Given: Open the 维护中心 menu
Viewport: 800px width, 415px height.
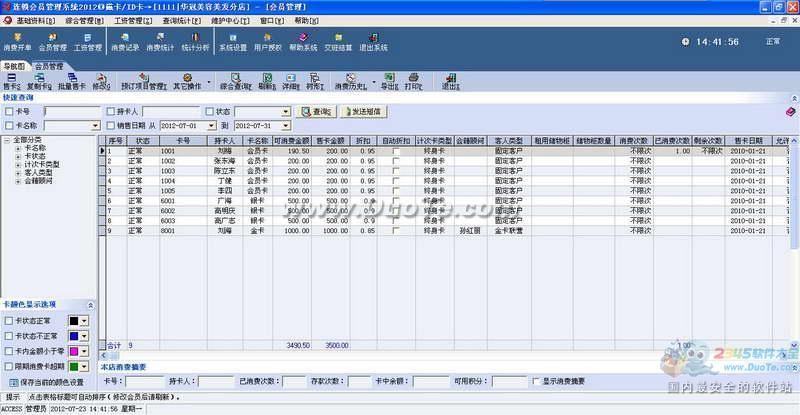Looking at the screenshot, I should pos(230,21).
